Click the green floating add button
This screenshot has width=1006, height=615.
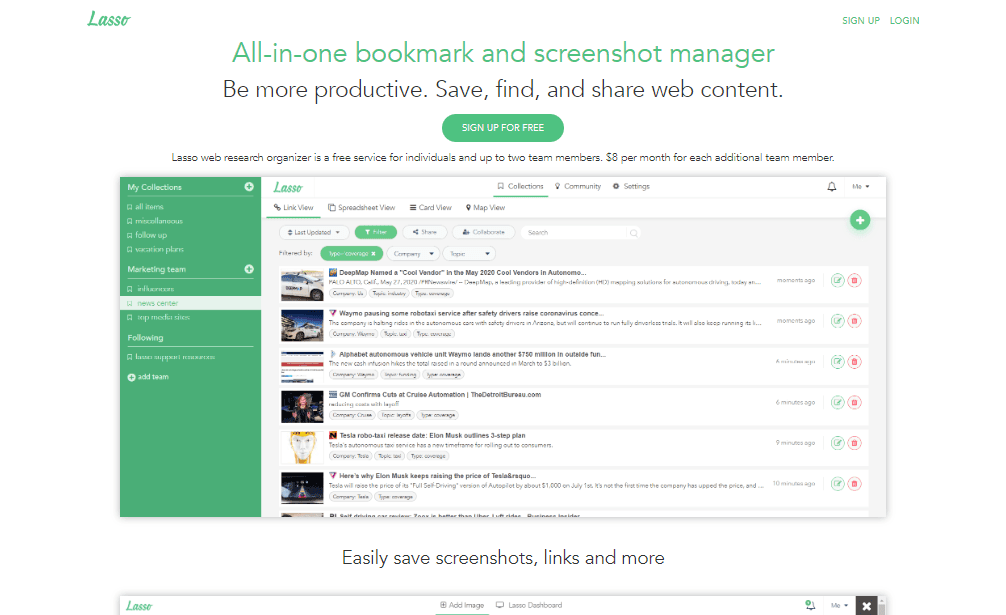860,221
